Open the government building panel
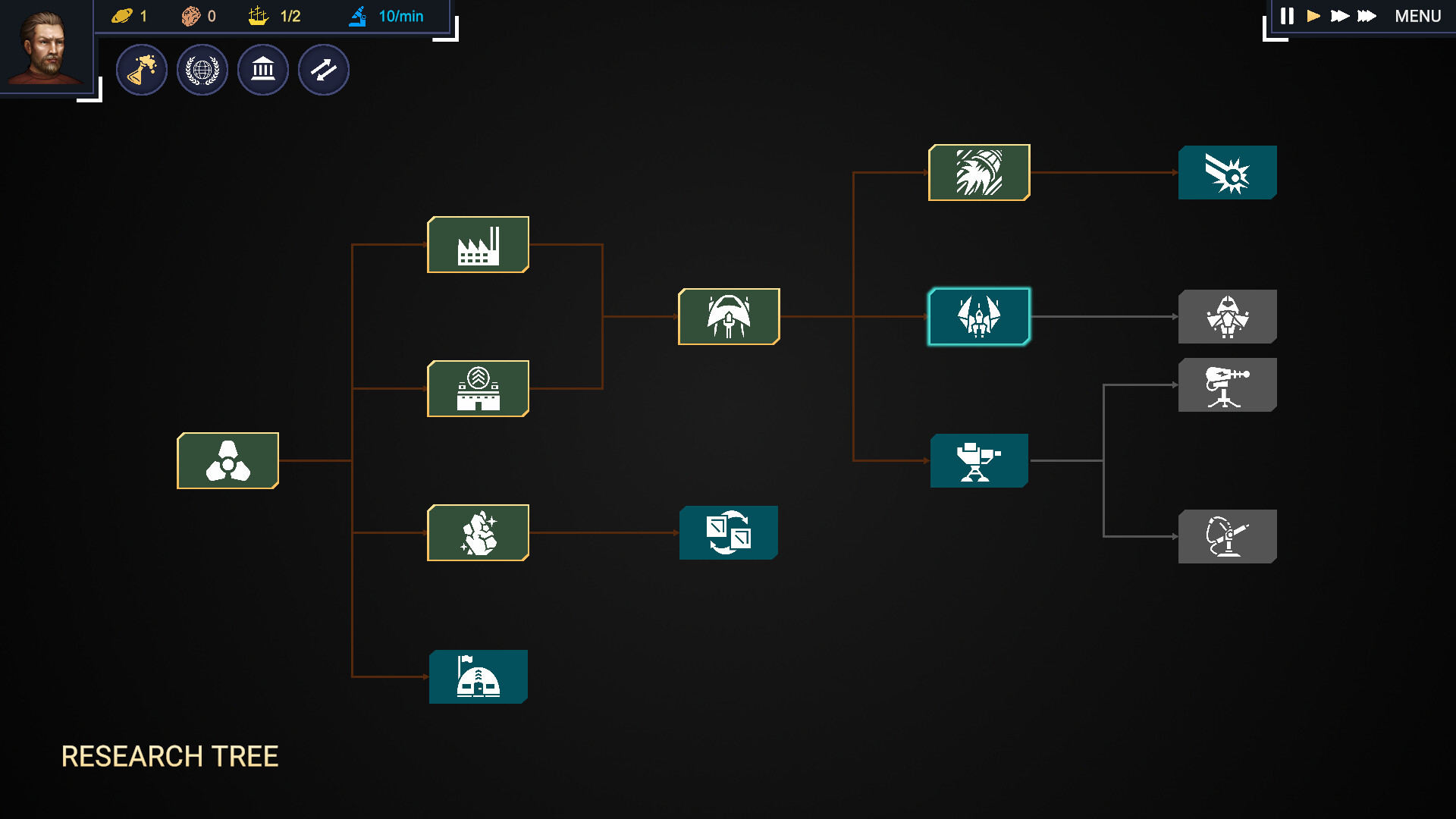The image size is (1456, 819). point(262,69)
